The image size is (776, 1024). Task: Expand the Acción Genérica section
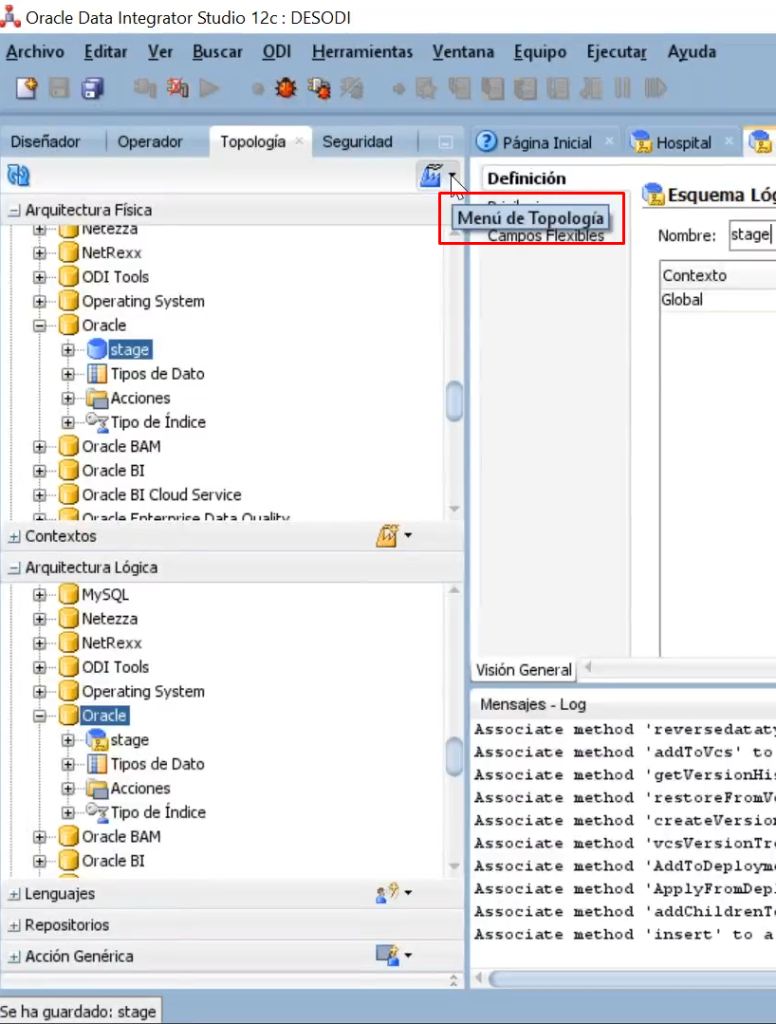(x=14, y=957)
